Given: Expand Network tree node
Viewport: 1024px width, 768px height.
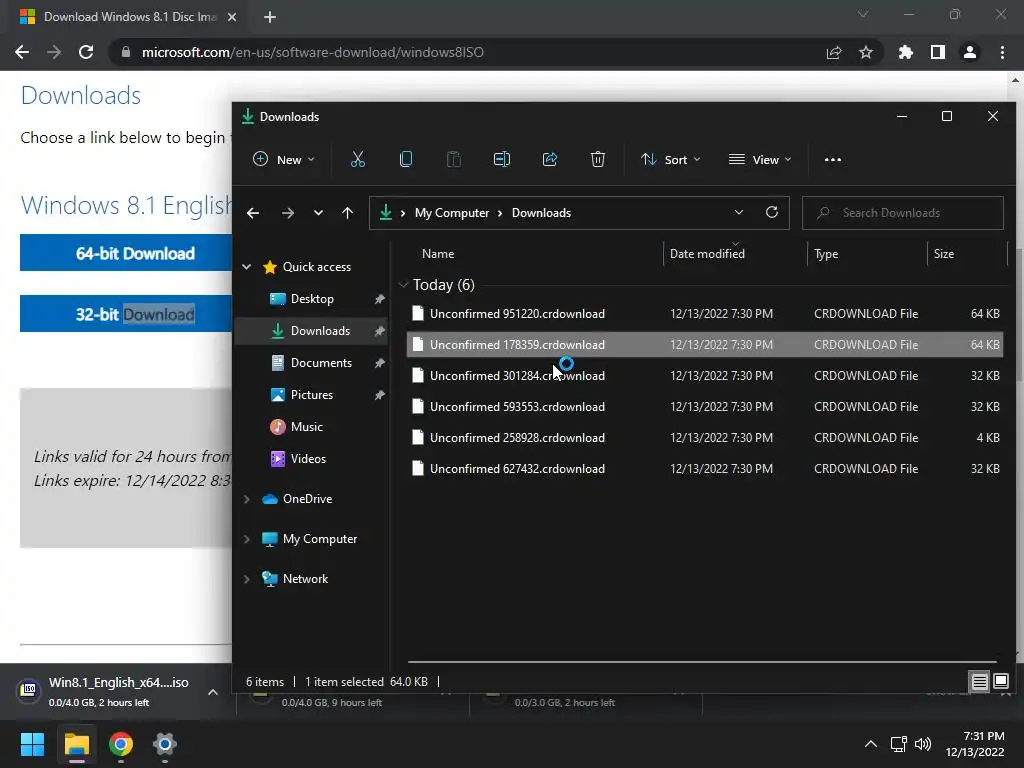Looking at the screenshot, I should [247, 579].
